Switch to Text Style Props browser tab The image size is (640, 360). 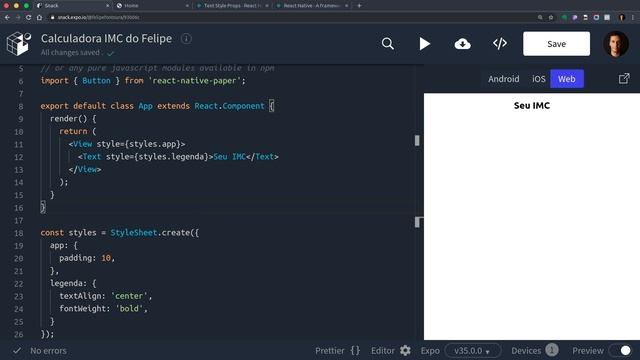coord(232,6)
